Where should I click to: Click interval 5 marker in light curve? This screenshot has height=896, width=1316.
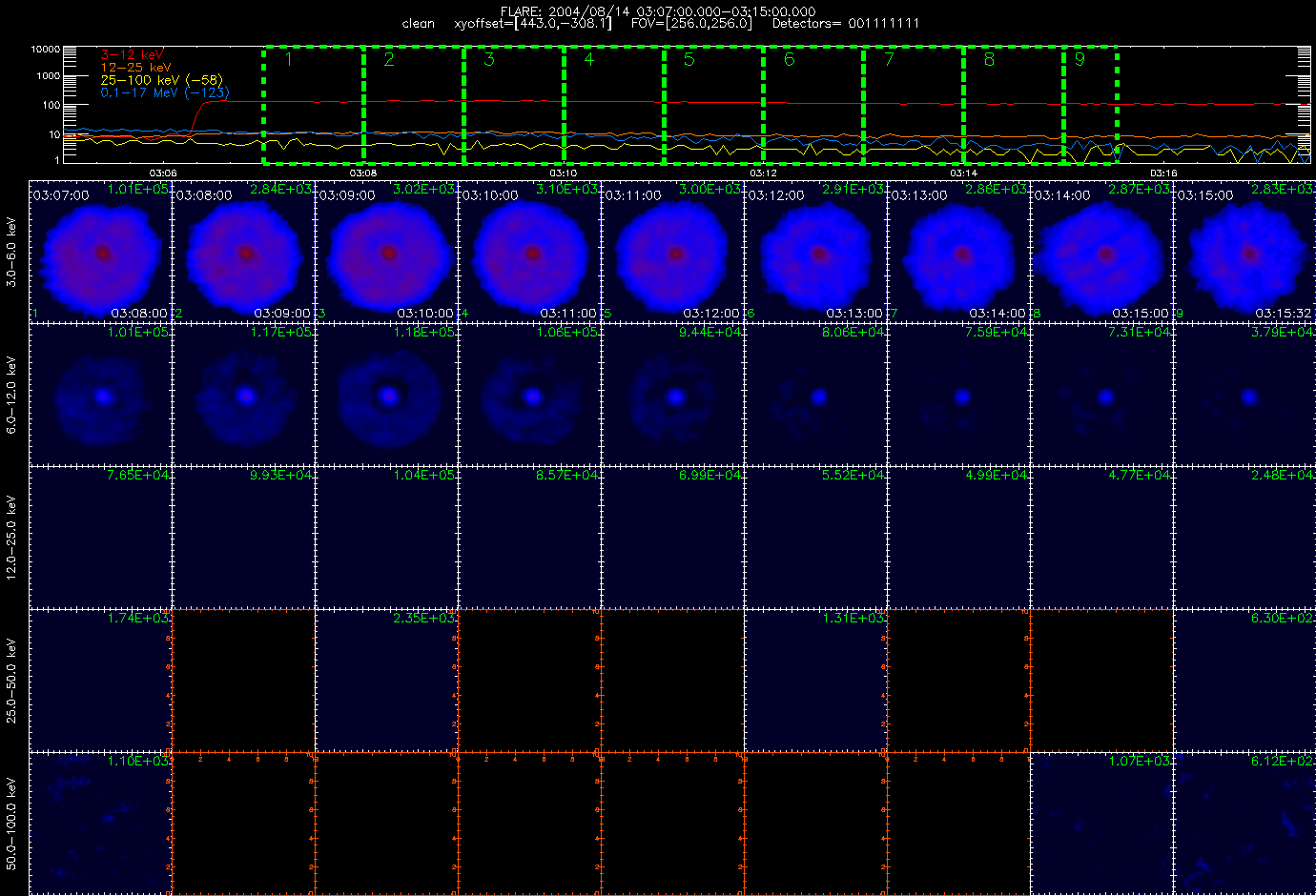pyautogui.click(x=689, y=59)
